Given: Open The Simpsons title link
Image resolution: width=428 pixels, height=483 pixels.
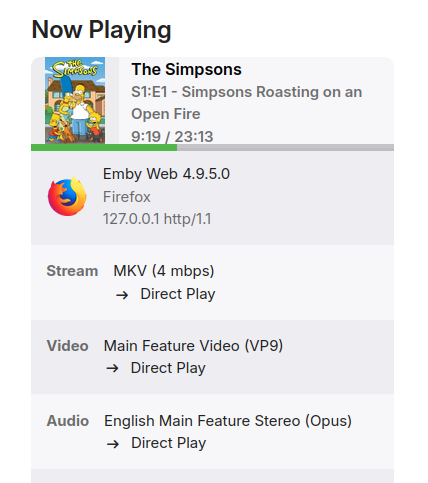Looking at the screenshot, I should (186, 69).
